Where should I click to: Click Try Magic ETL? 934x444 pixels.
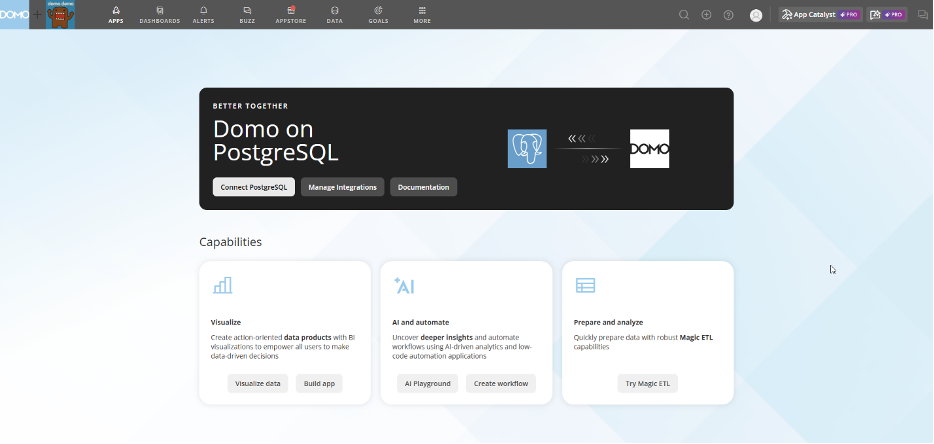647,383
